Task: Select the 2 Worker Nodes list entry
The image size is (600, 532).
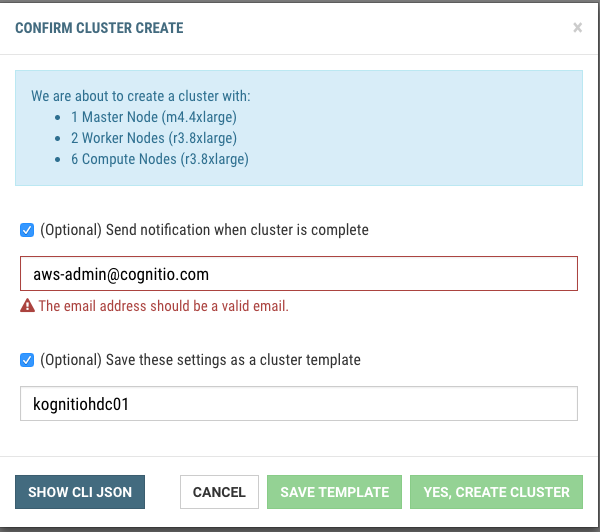Action: (154, 138)
